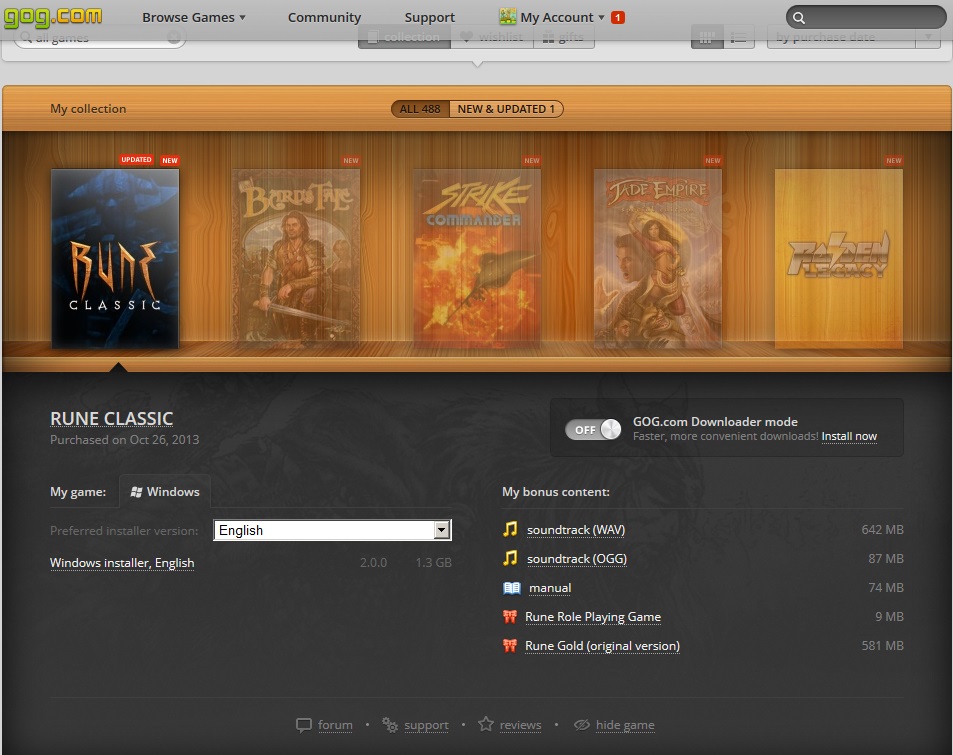Select the Rune Classic cover
The width and height of the screenshot is (953, 755).
tap(115, 258)
